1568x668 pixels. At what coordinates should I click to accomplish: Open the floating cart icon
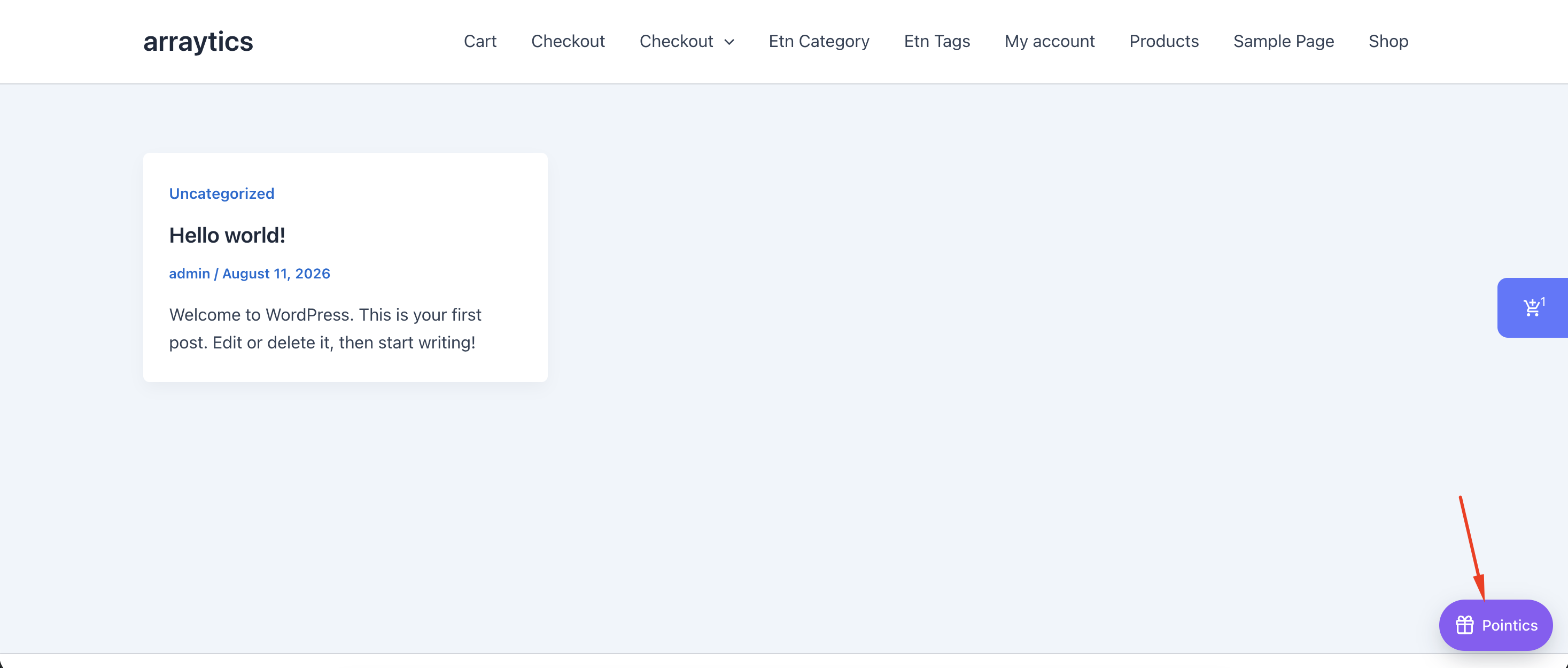[x=1532, y=307]
